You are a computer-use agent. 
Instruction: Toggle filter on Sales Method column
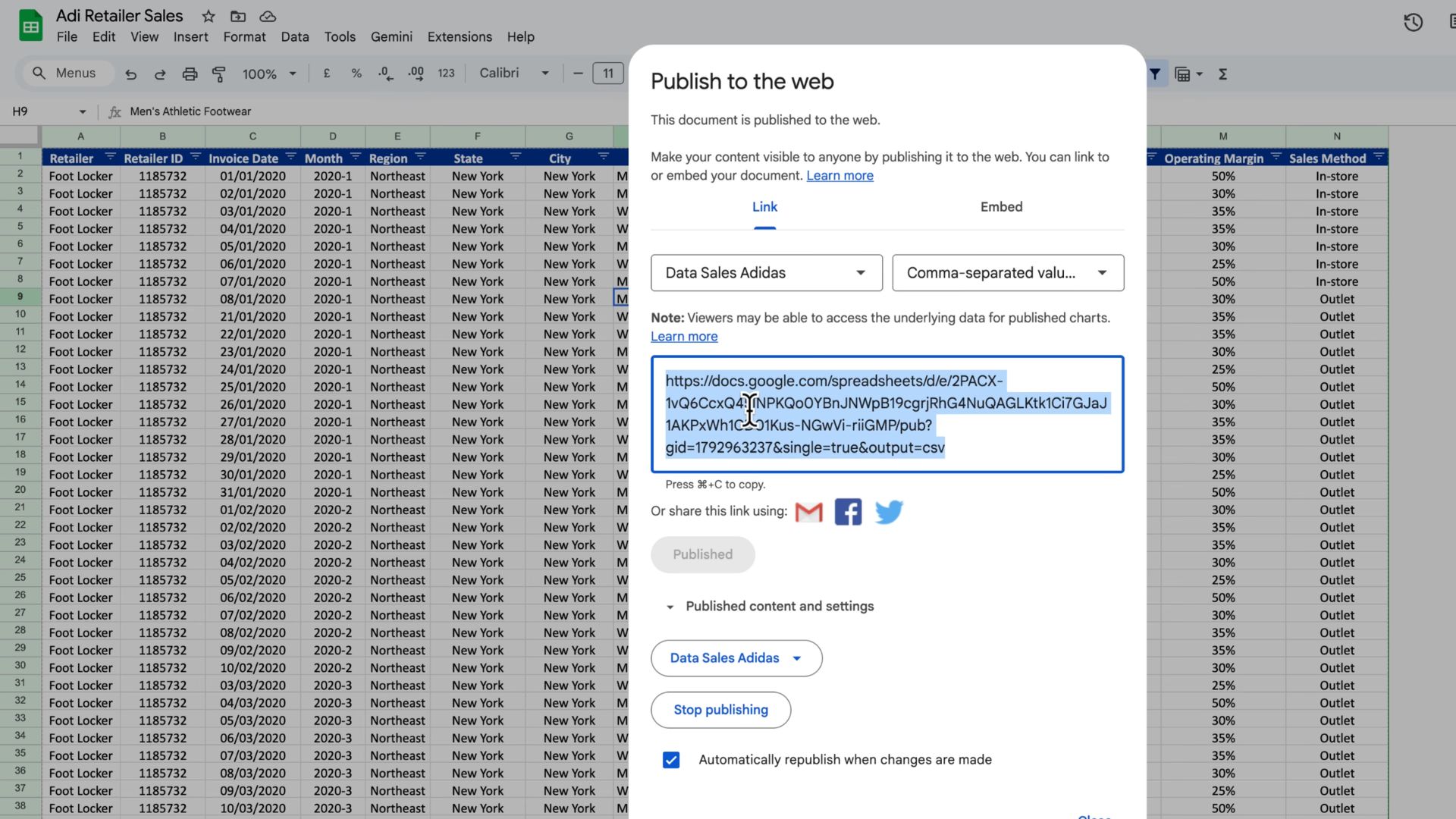[1378, 157]
